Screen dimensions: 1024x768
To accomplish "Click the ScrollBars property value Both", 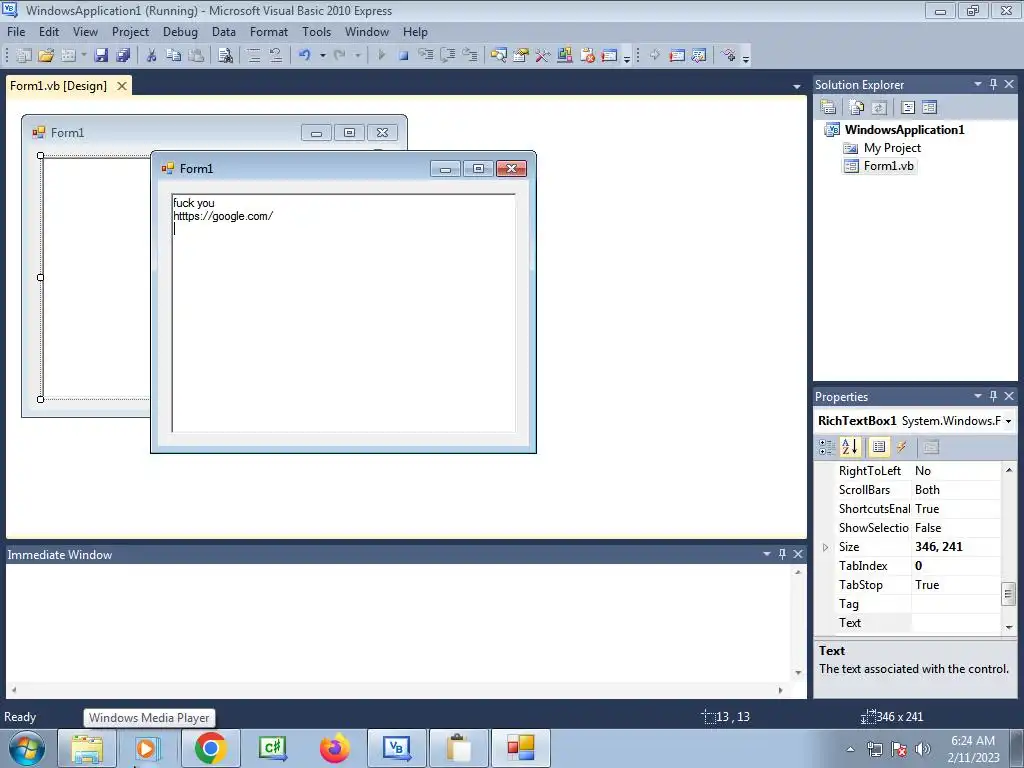I will (956, 490).
